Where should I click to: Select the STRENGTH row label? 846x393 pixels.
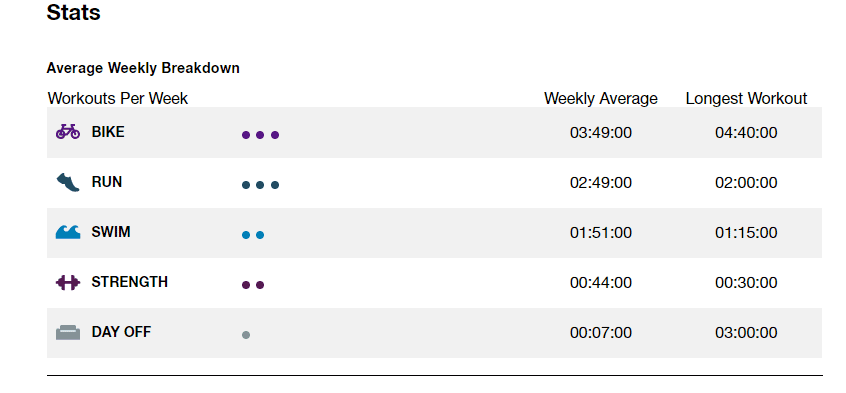tap(129, 282)
